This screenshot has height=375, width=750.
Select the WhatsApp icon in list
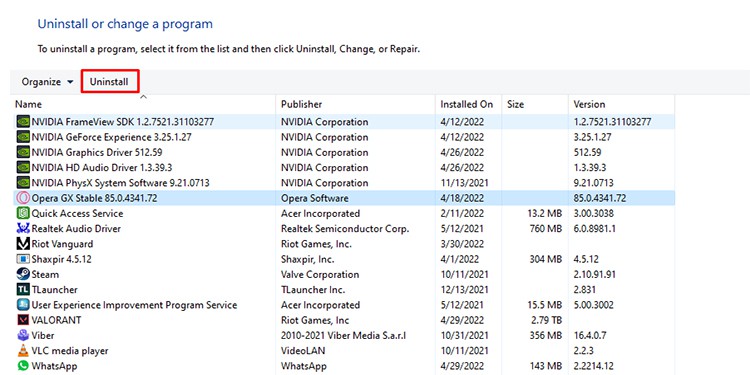click(23, 366)
